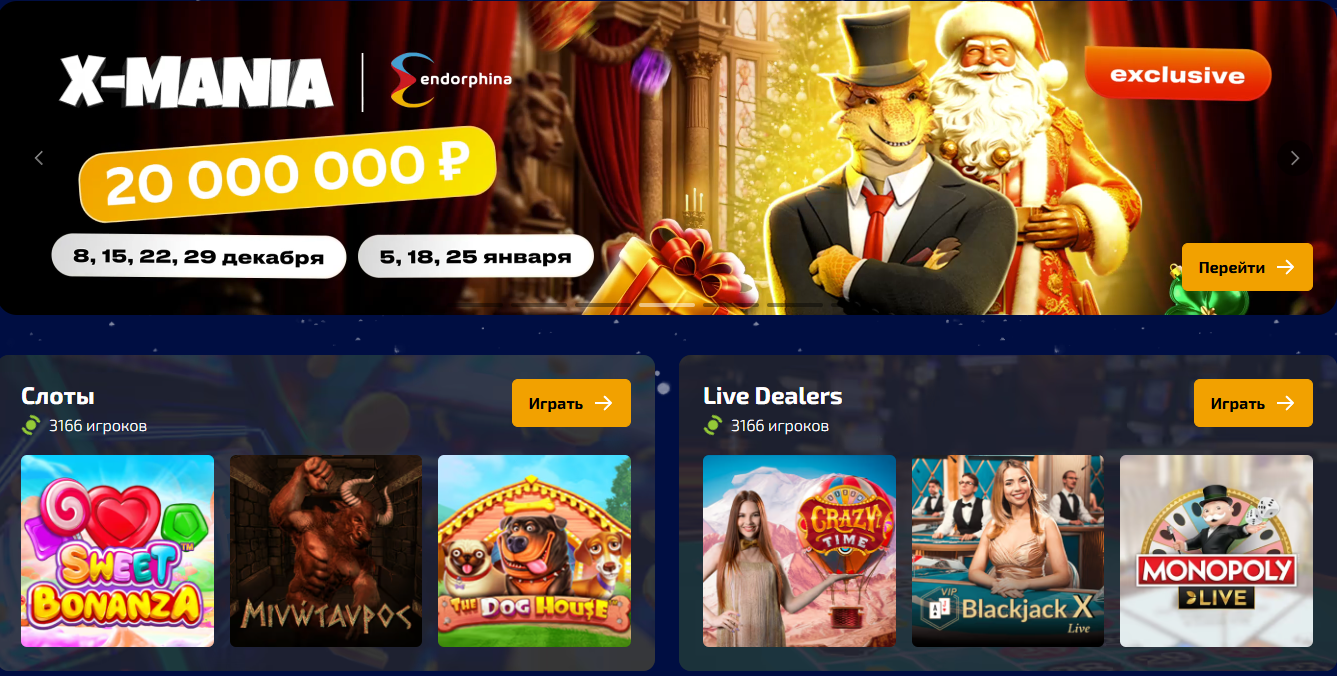Launch the Monopoly Live game
The width and height of the screenshot is (1337, 676).
tap(1216, 551)
